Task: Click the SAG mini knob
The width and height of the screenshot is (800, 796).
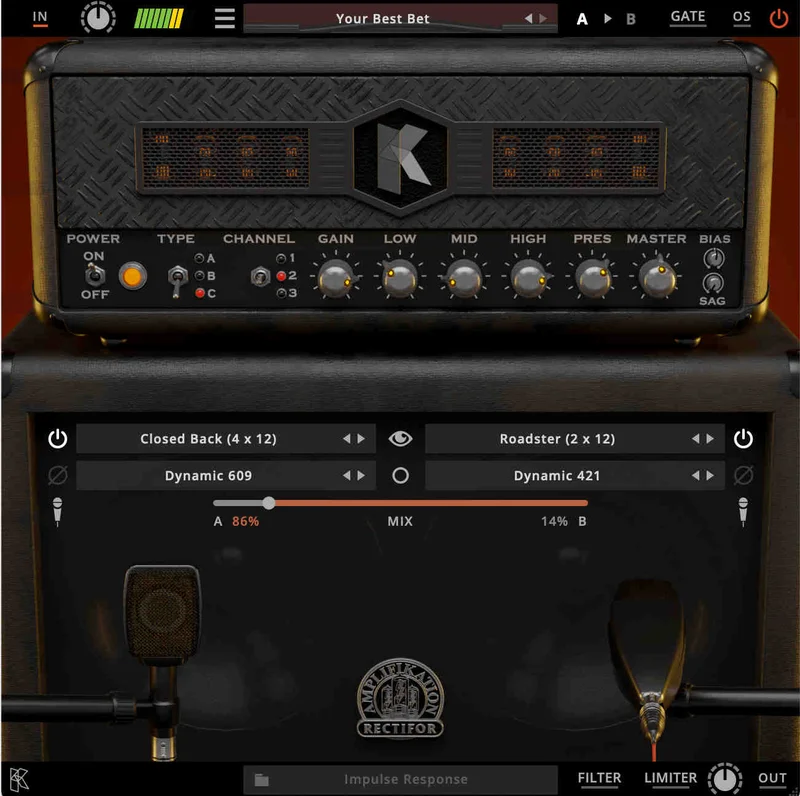Action: click(713, 283)
